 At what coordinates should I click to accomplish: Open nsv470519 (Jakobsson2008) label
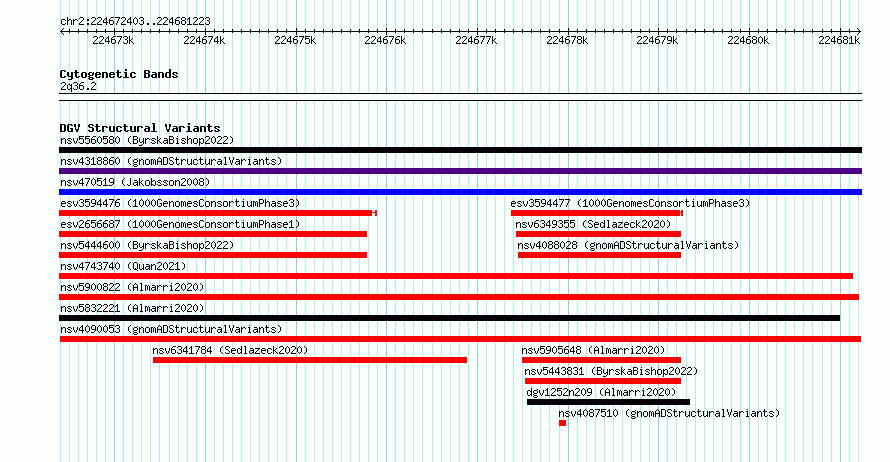[x=135, y=182]
